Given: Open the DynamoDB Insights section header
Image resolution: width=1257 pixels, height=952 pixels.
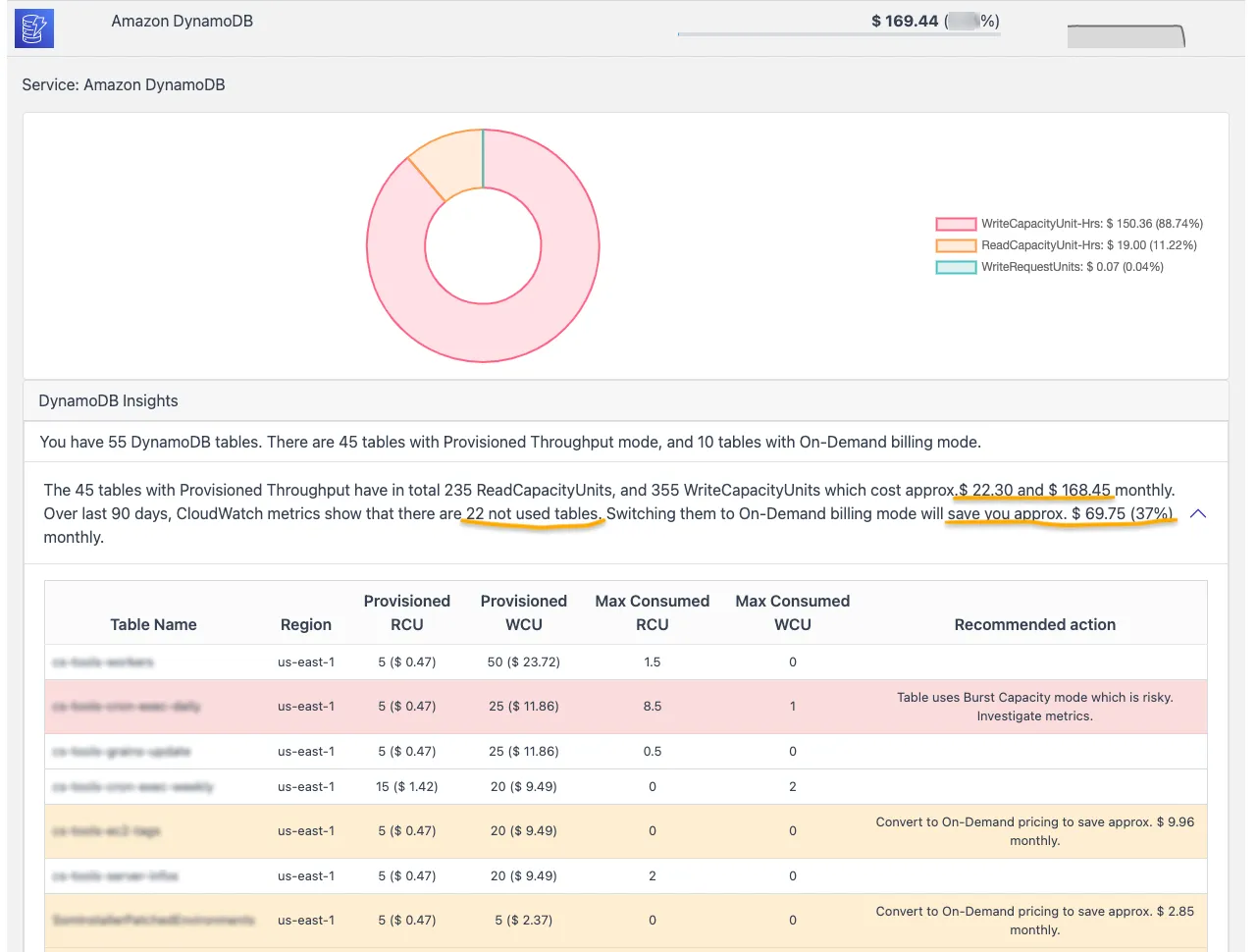Looking at the screenshot, I should pyautogui.click(x=626, y=400).
